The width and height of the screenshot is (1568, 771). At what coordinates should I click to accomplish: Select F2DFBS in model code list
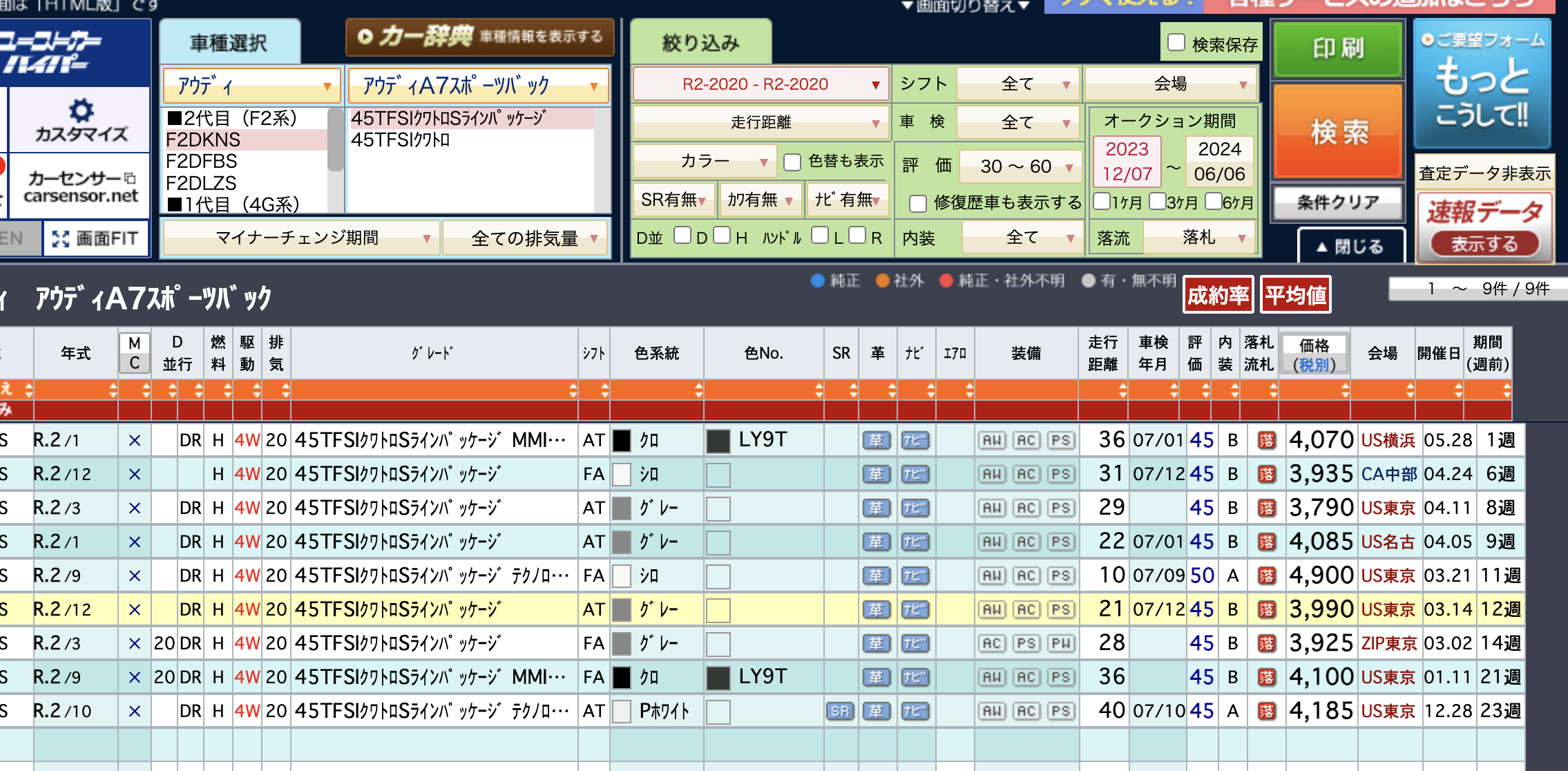pos(245,161)
